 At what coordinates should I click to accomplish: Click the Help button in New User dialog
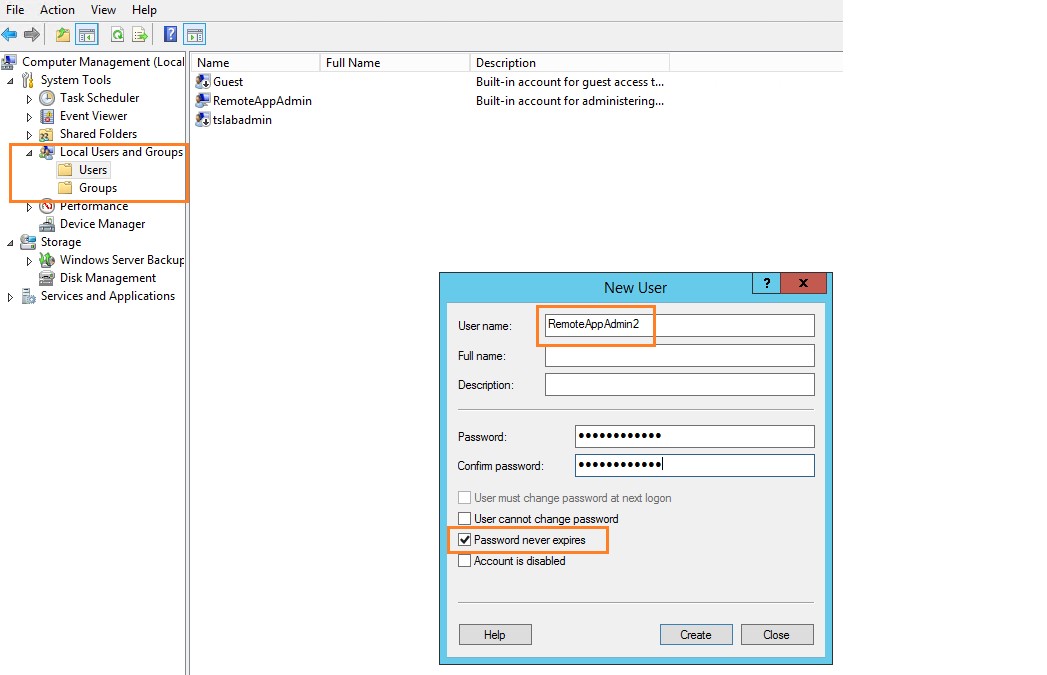click(x=495, y=634)
